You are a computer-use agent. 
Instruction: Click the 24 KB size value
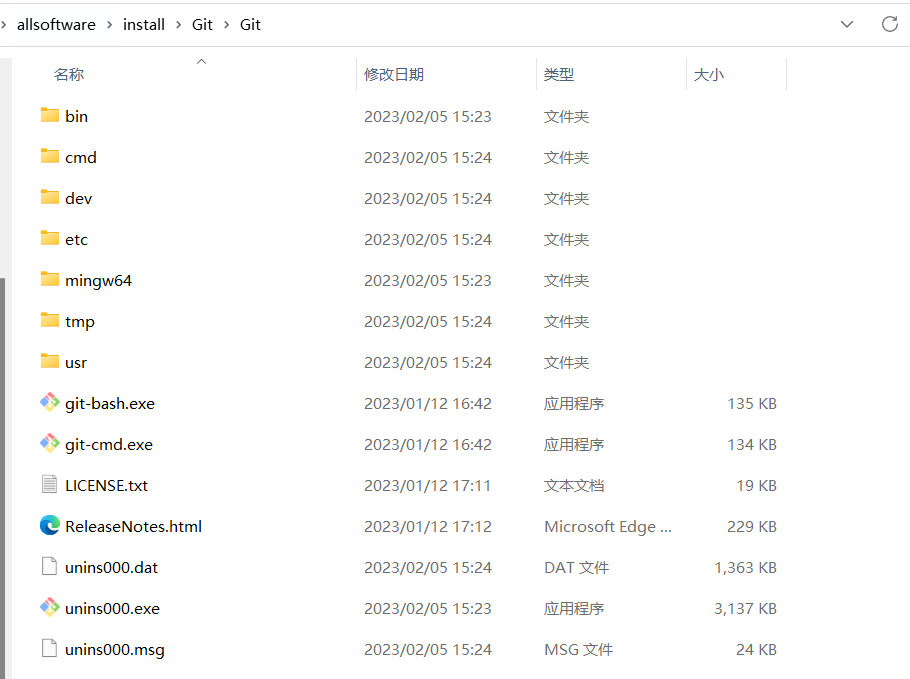point(757,650)
